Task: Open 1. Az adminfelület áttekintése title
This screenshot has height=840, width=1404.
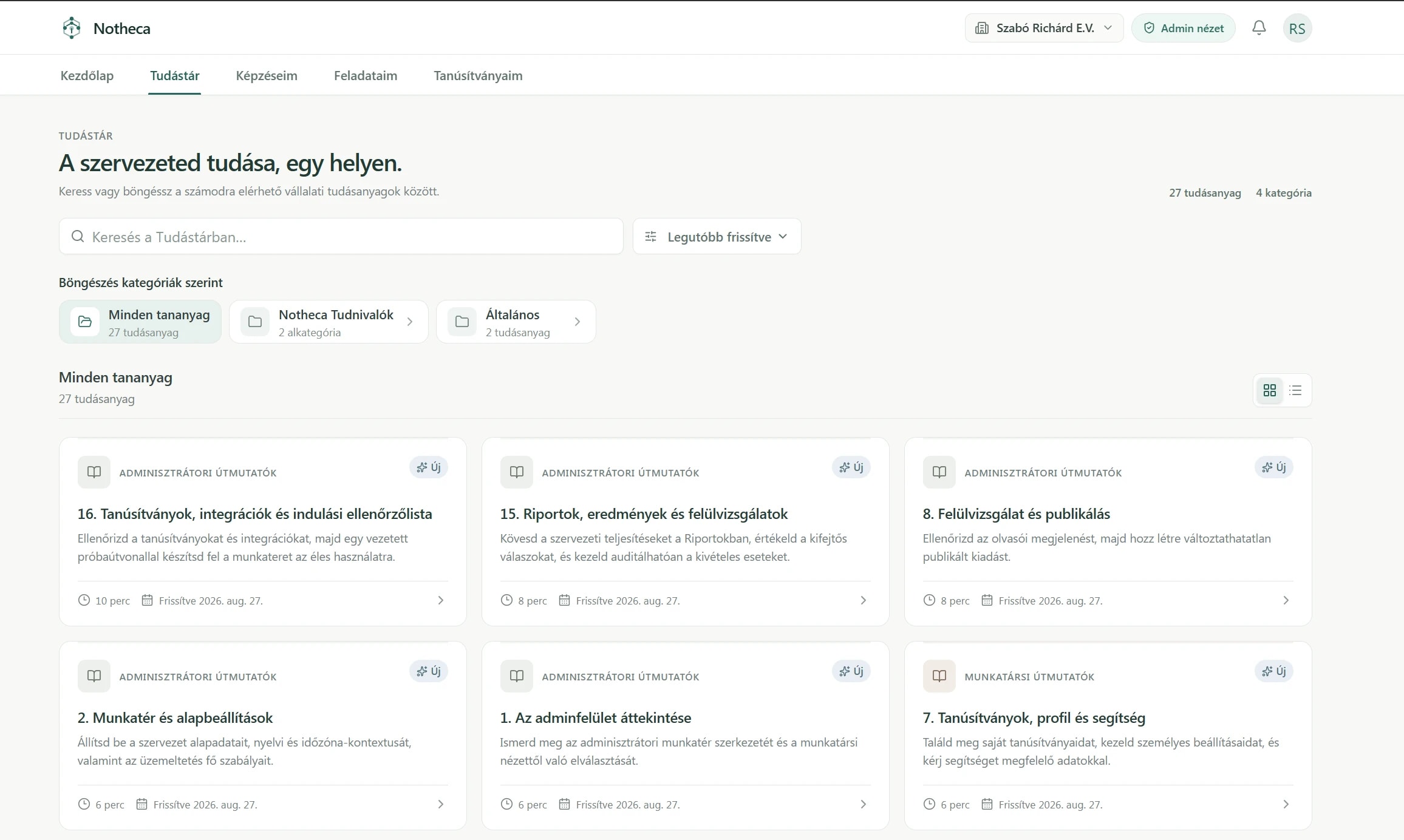Action: pos(596,718)
